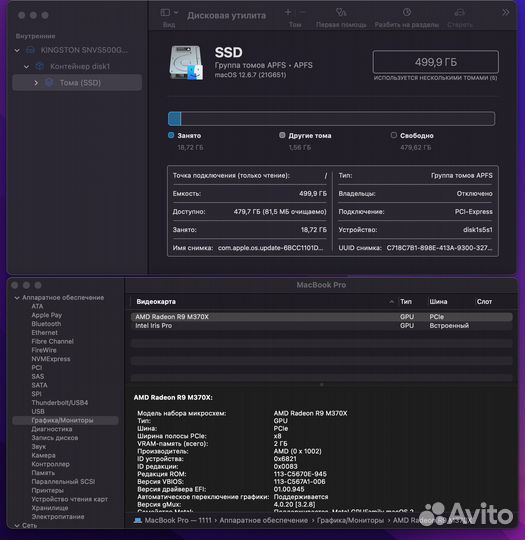
Task: Select Контейнер disk1 in the sidebar
Action: [80, 66]
